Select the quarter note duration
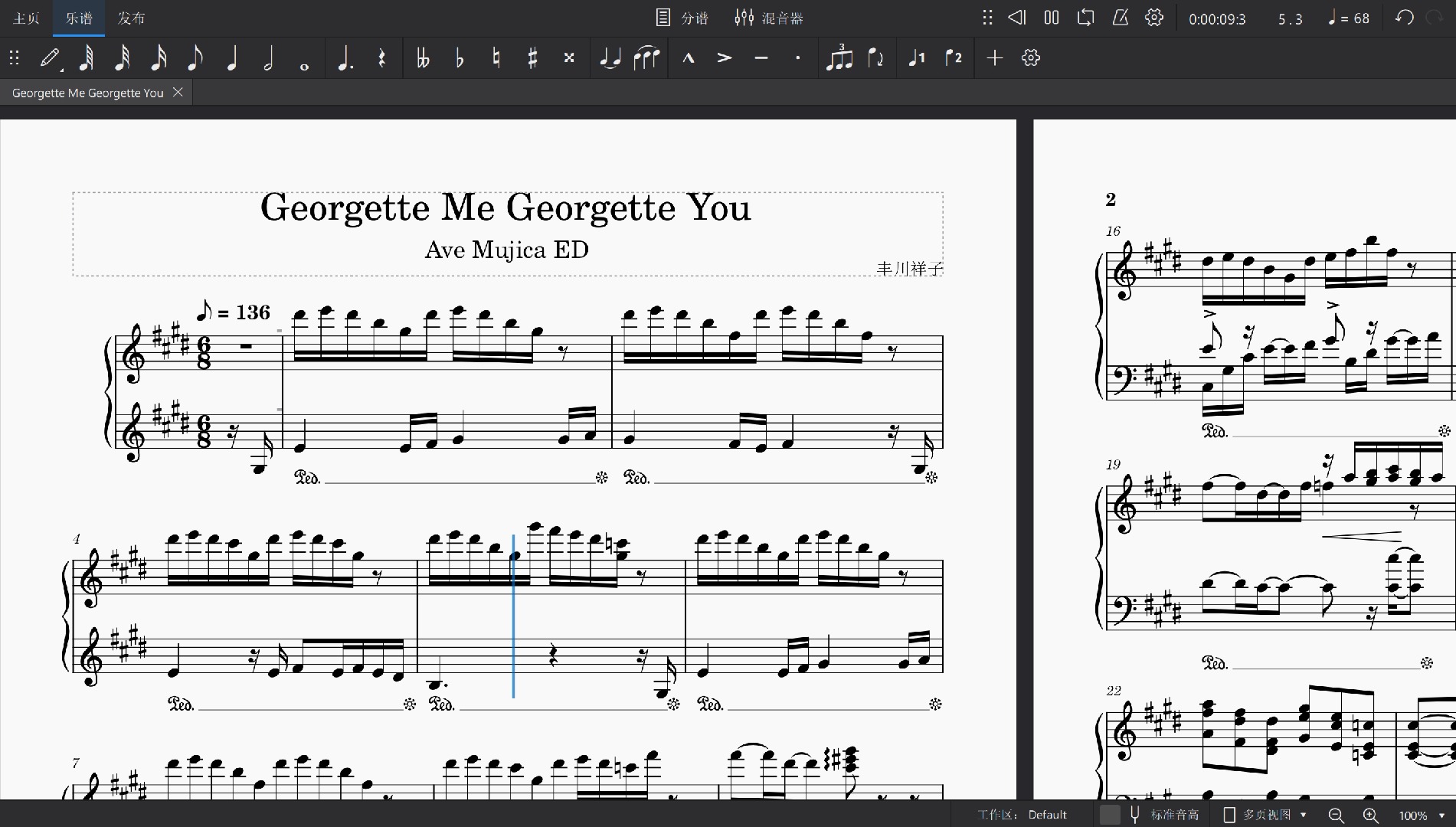Viewport: 1456px width, 827px height. [x=232, y=58]
